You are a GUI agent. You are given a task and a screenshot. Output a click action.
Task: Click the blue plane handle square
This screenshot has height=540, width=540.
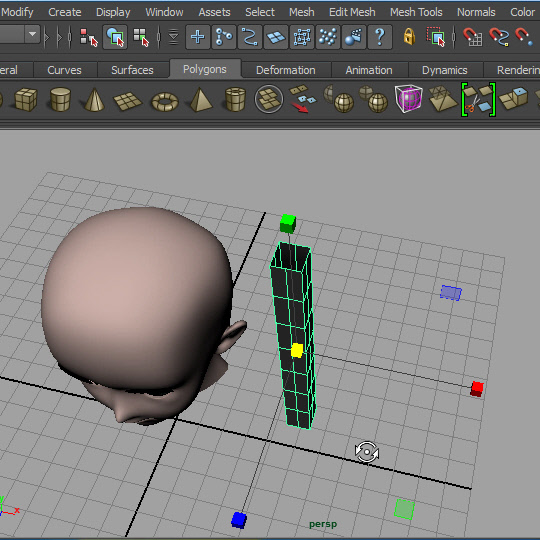click(451, 293)
